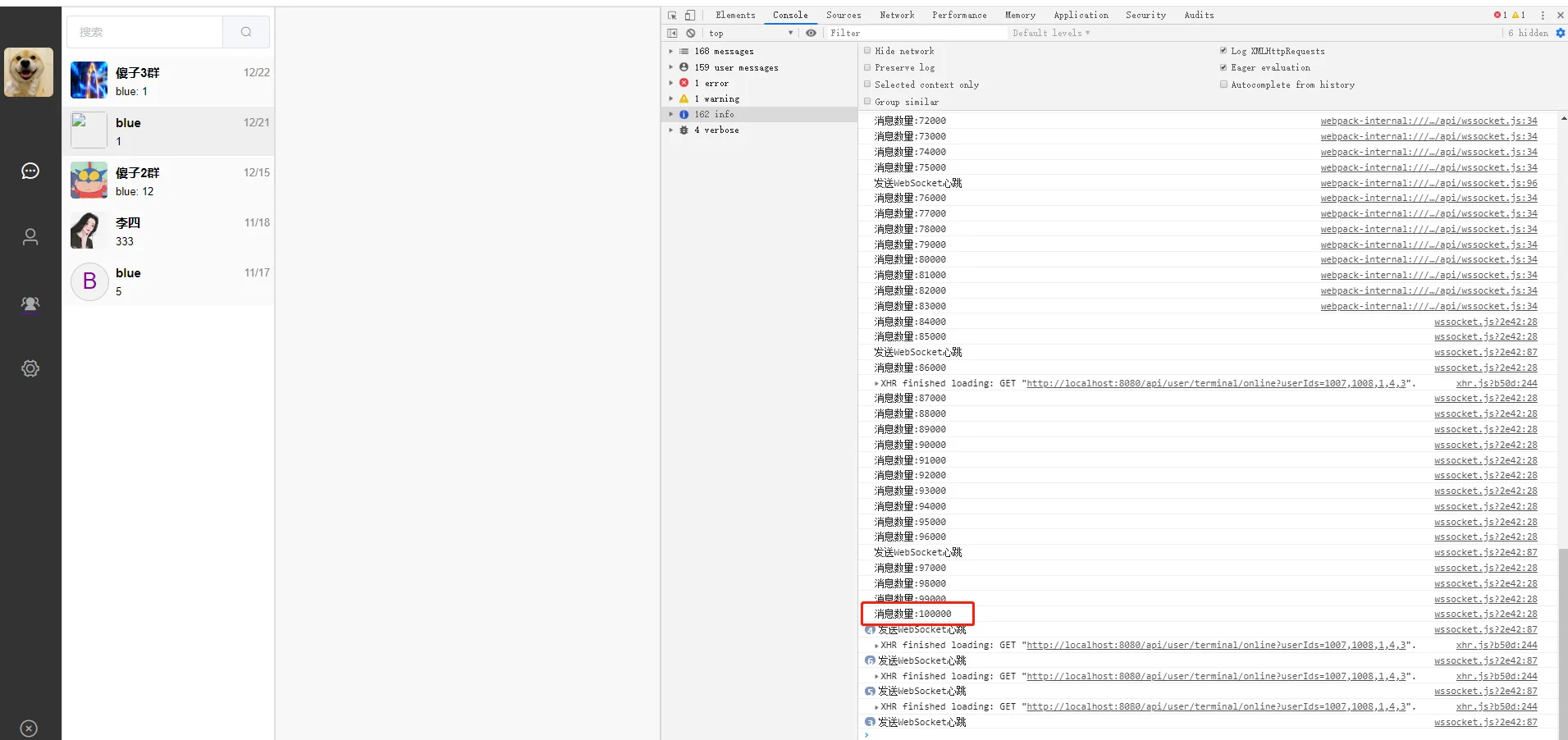Open the chat messages sidebar icon

30,171
